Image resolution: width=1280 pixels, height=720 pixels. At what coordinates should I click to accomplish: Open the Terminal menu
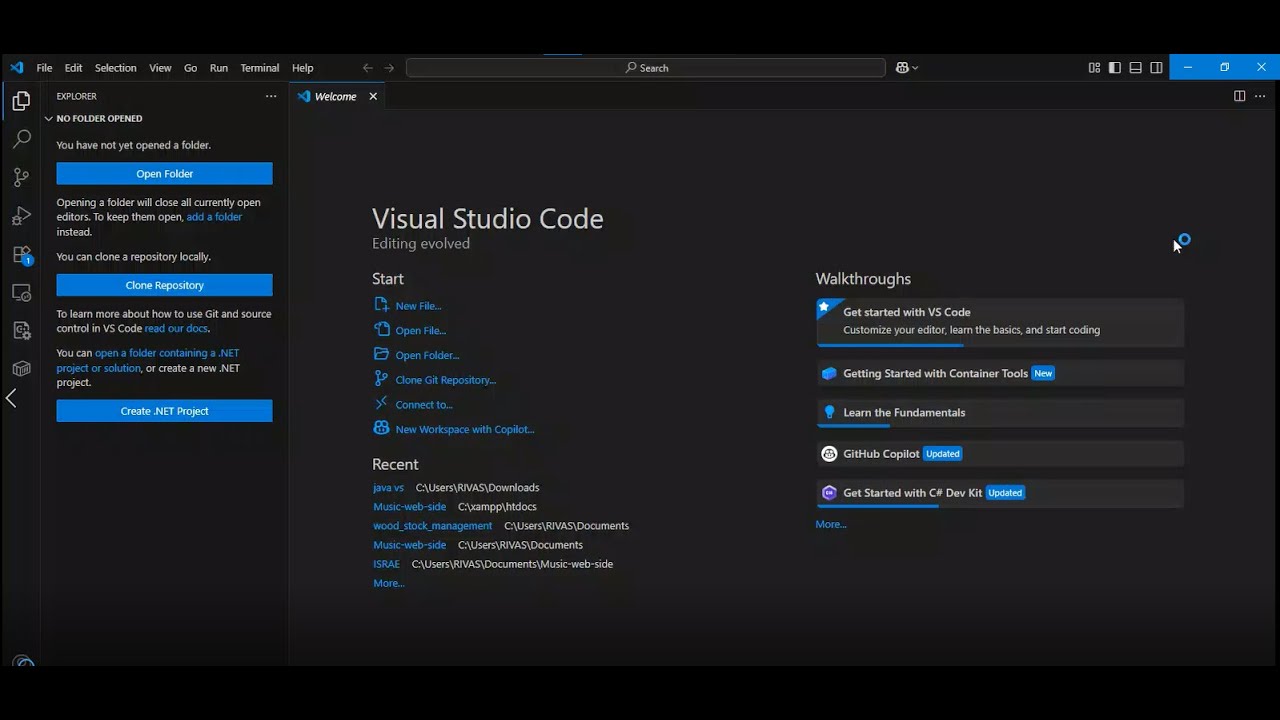click(x=259, y=68)
